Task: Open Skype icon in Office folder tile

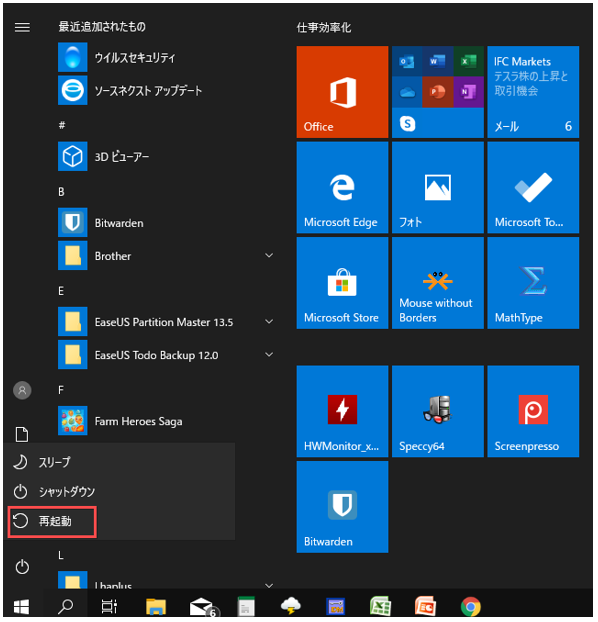Action: (408, 124)
